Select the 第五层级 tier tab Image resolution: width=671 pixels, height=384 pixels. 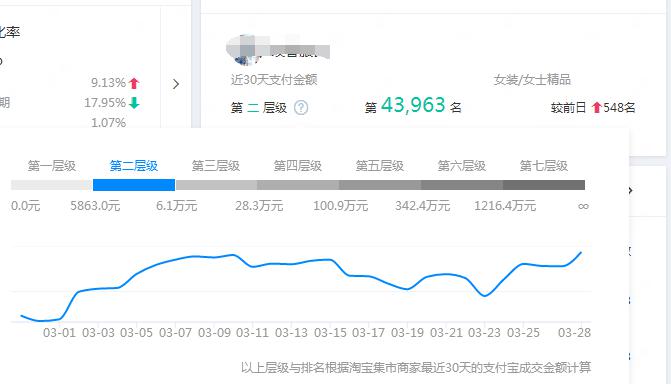pyautogui.click(x=380, y=166)
